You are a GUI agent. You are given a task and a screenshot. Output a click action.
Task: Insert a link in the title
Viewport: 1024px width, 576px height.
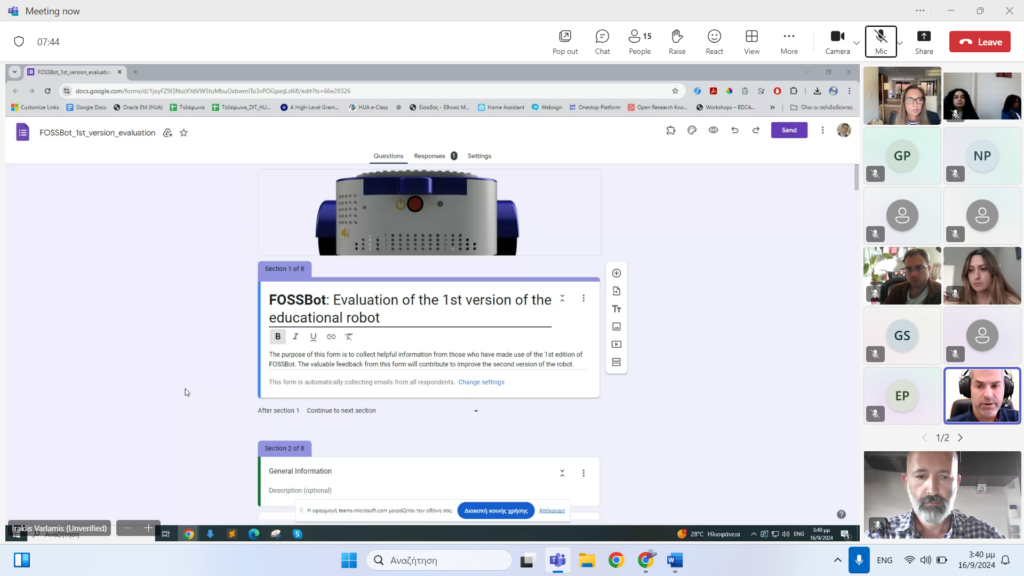point(331,336)
